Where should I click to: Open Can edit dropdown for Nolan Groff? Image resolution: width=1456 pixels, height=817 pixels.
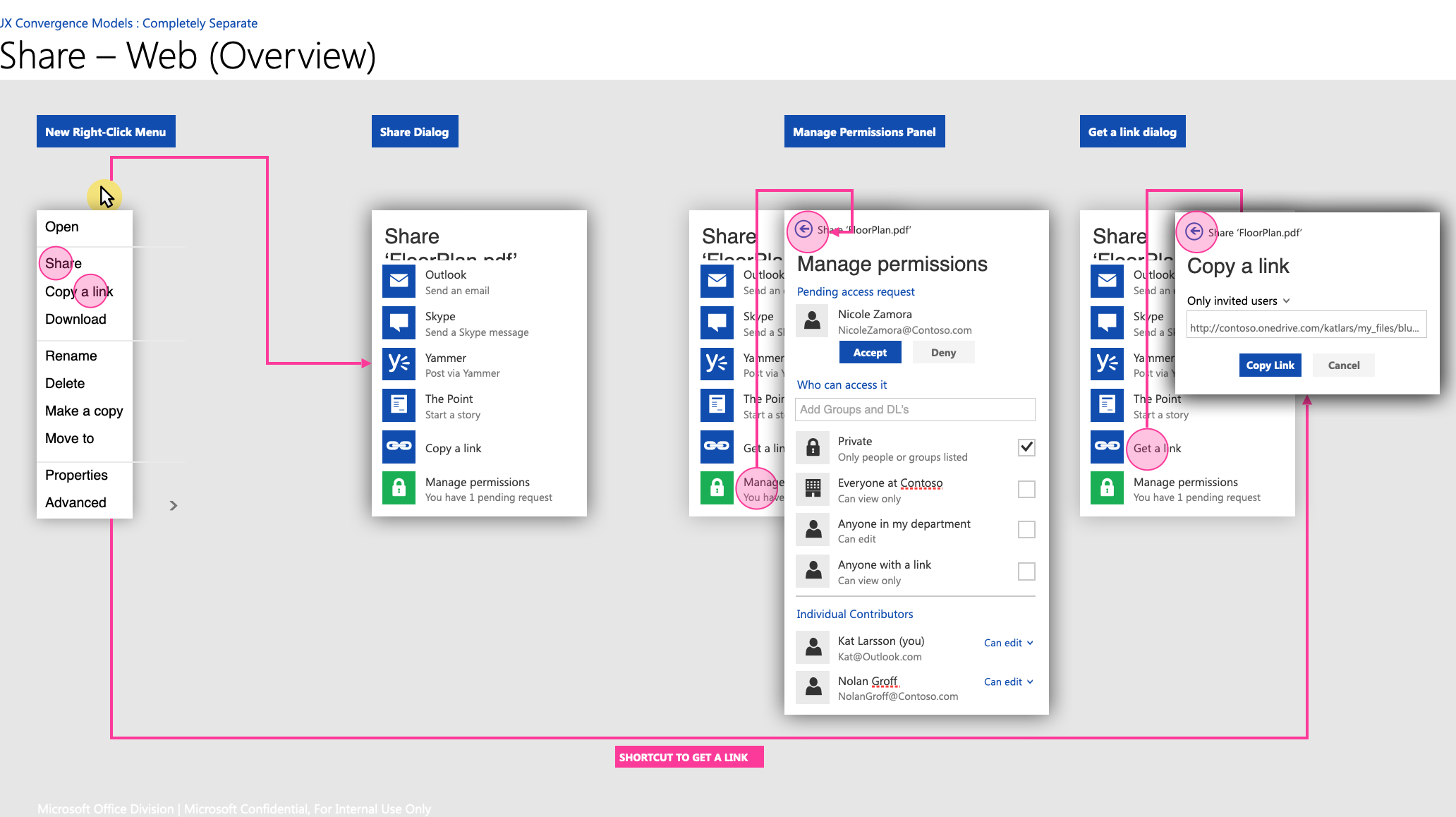pos(1009,682)
